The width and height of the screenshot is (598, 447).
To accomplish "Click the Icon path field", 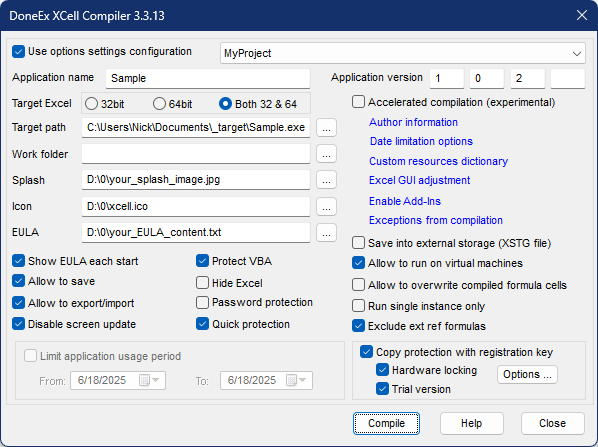I will 196,206.
